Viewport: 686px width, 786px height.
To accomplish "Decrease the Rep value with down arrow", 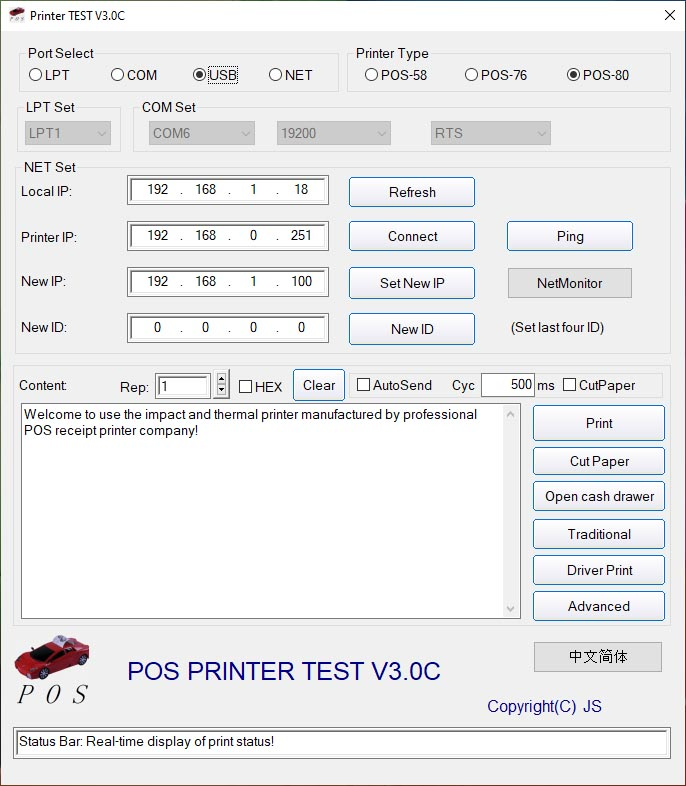I will point(221,390).
